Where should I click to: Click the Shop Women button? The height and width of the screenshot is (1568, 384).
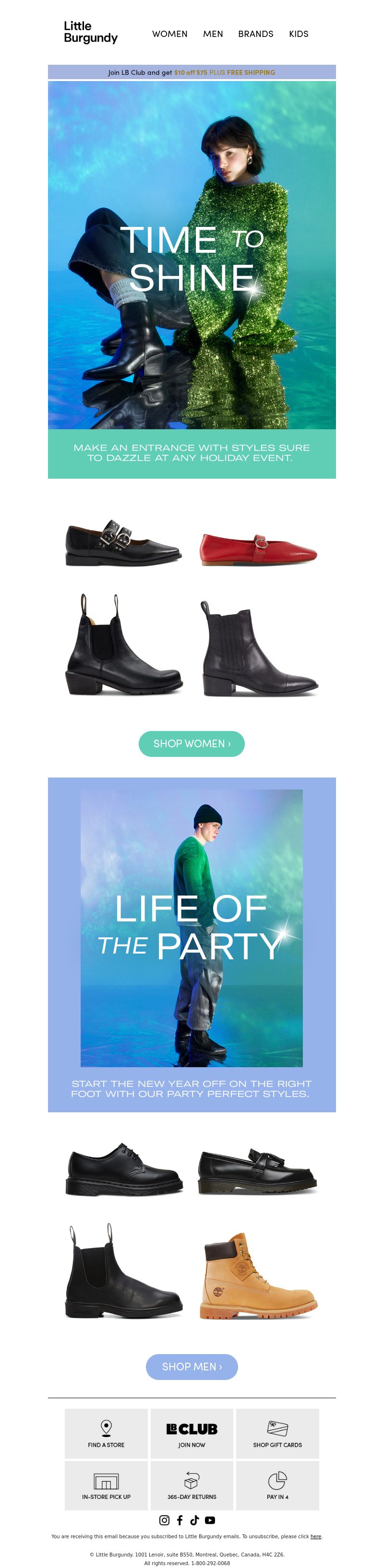point(192,744)
